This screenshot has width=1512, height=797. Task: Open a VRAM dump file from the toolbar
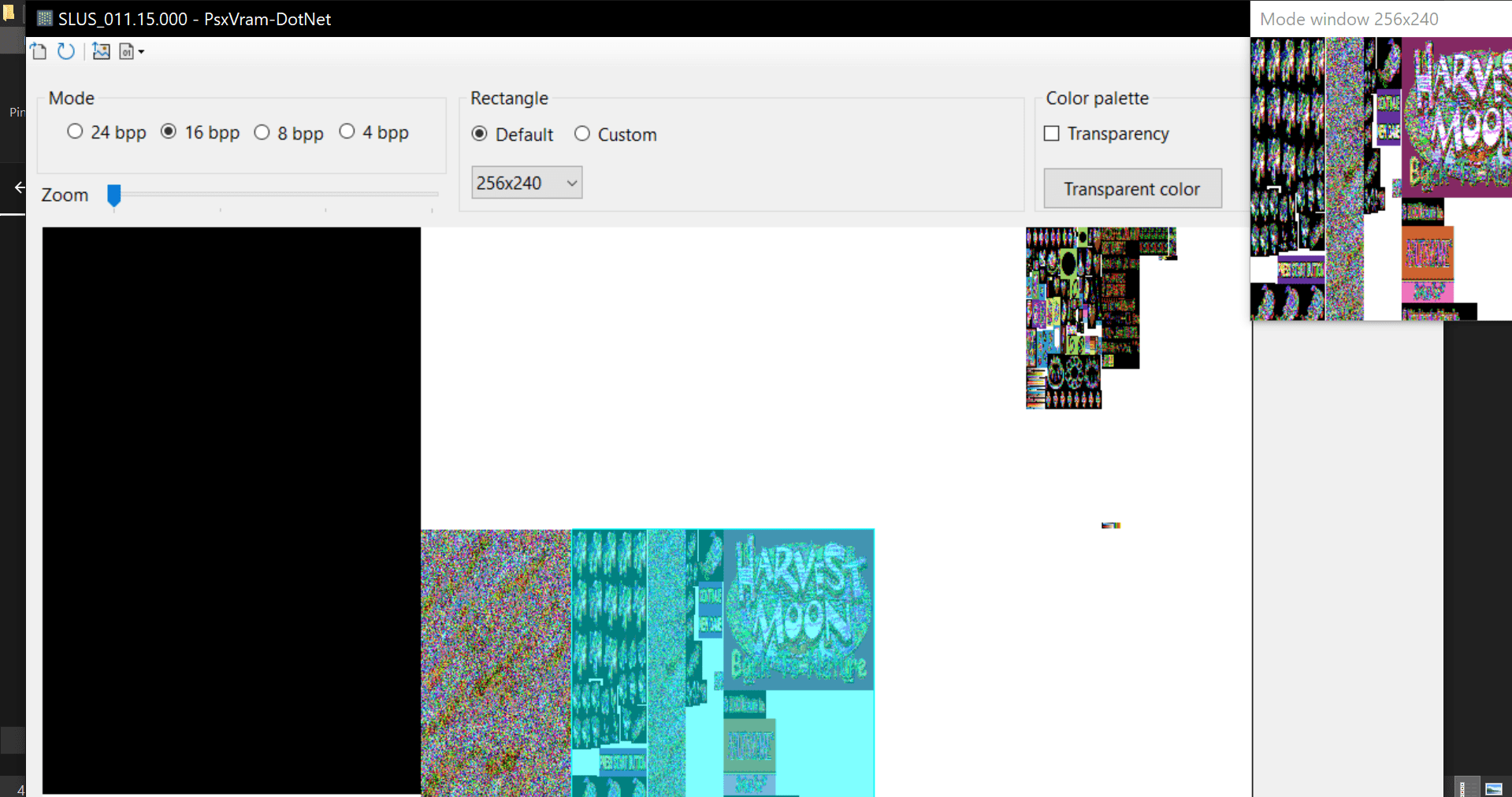39,52
